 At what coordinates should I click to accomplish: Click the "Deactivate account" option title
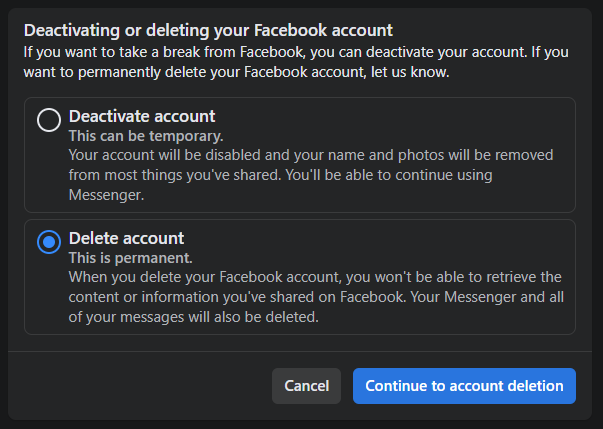coord(142,116)
